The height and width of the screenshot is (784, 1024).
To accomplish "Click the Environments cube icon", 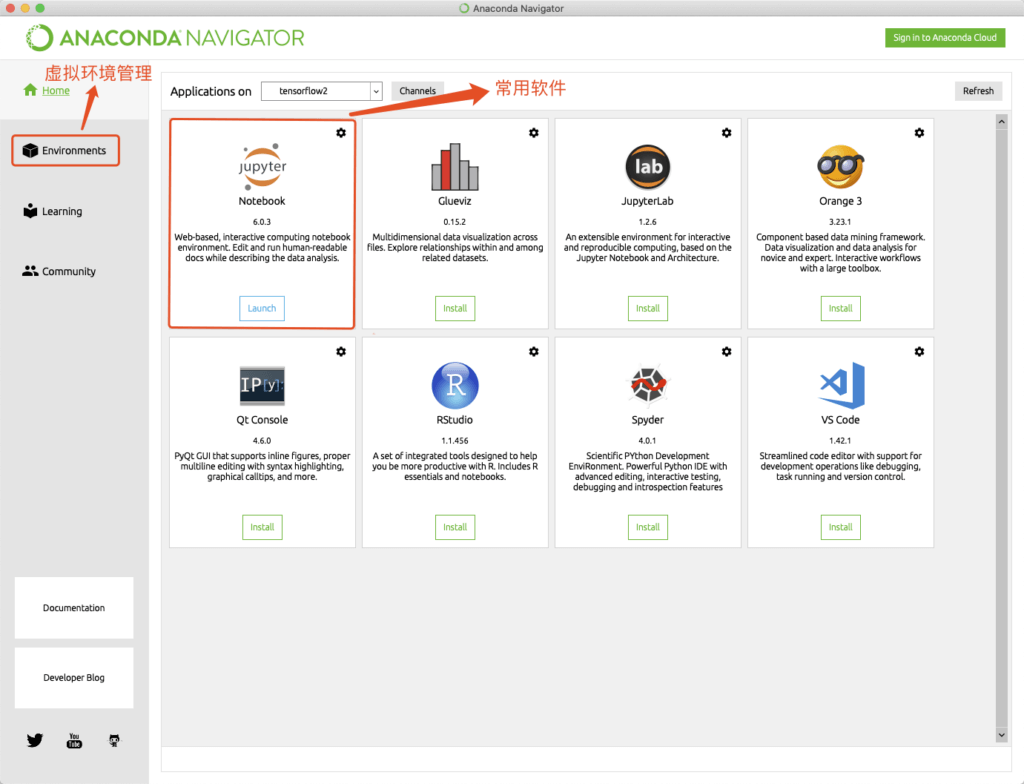I will 30,150.
